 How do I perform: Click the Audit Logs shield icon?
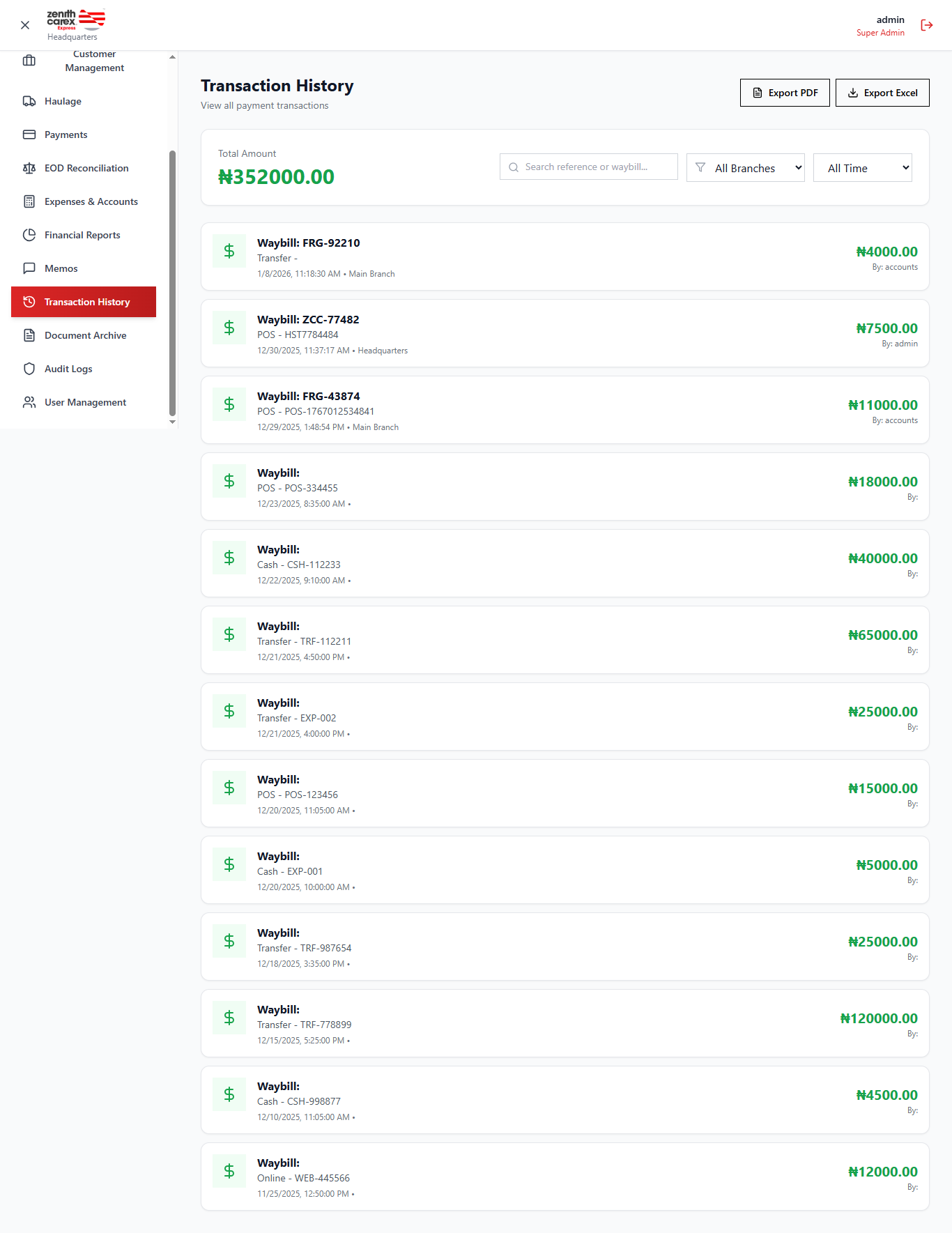click(x=29, y=369)
